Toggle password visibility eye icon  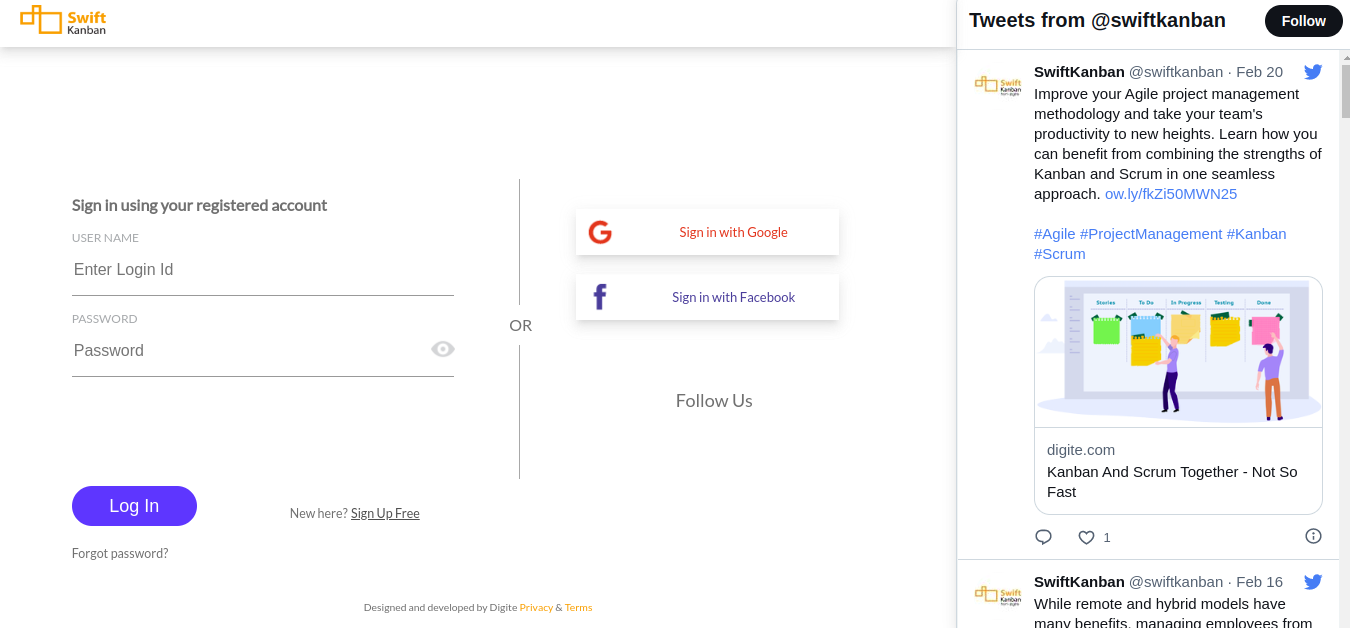pos(443,349)
